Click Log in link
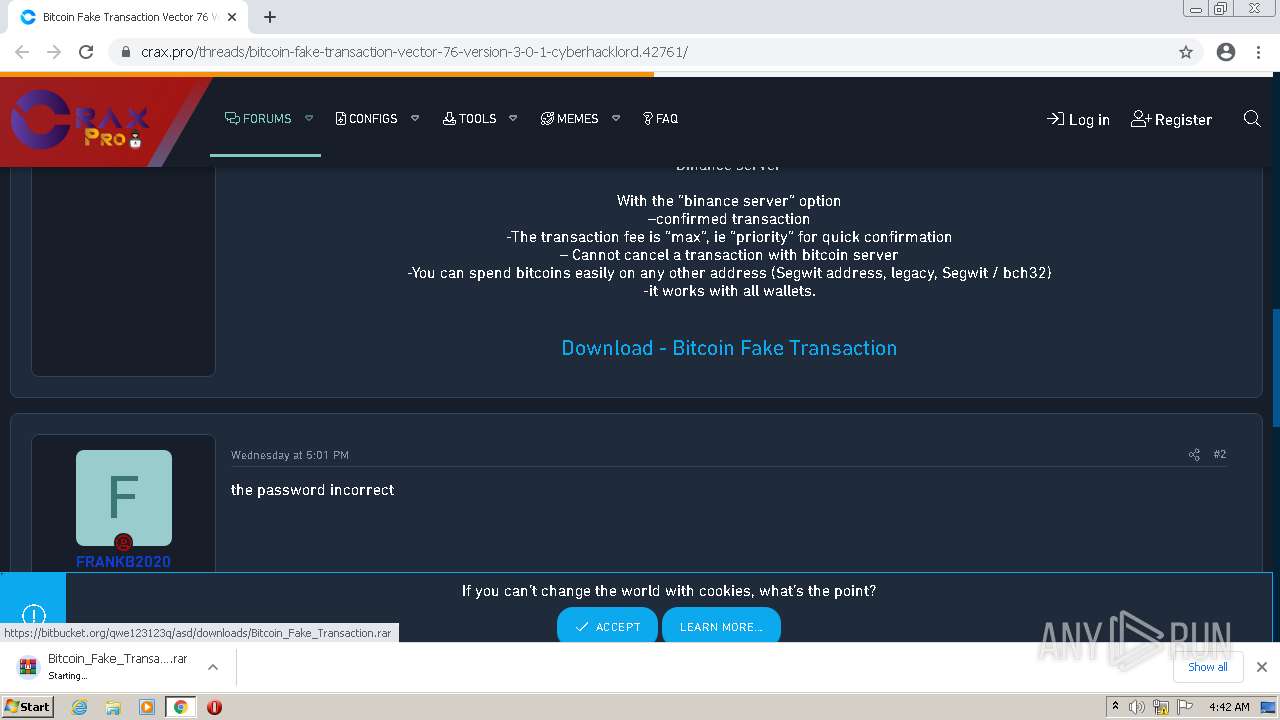This screenshot has width=1280, height=720. 1078,120
